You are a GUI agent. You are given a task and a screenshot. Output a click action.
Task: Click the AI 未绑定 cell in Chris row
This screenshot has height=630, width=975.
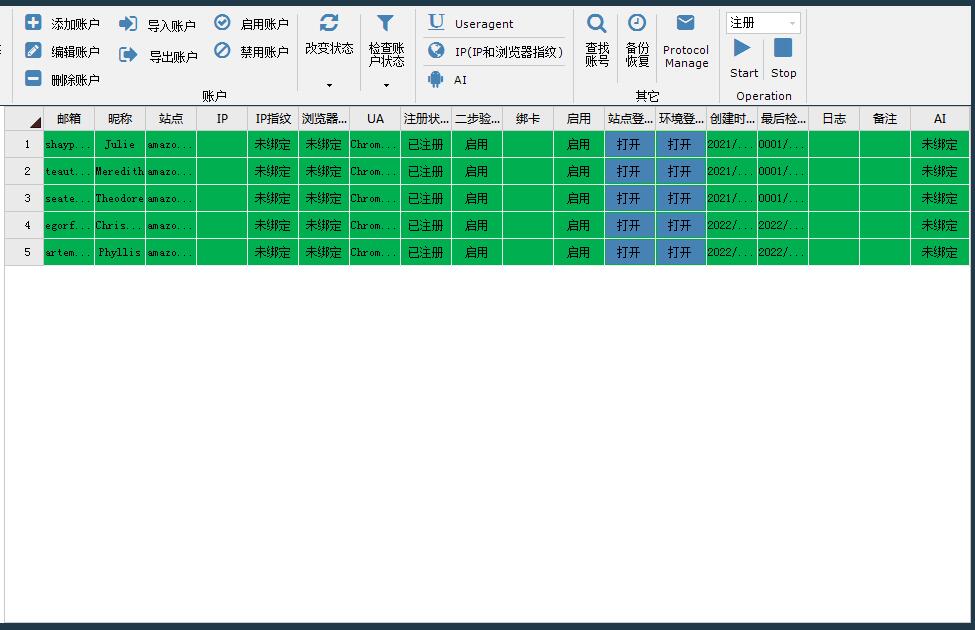pyautogui.click(x=940, y=225)
